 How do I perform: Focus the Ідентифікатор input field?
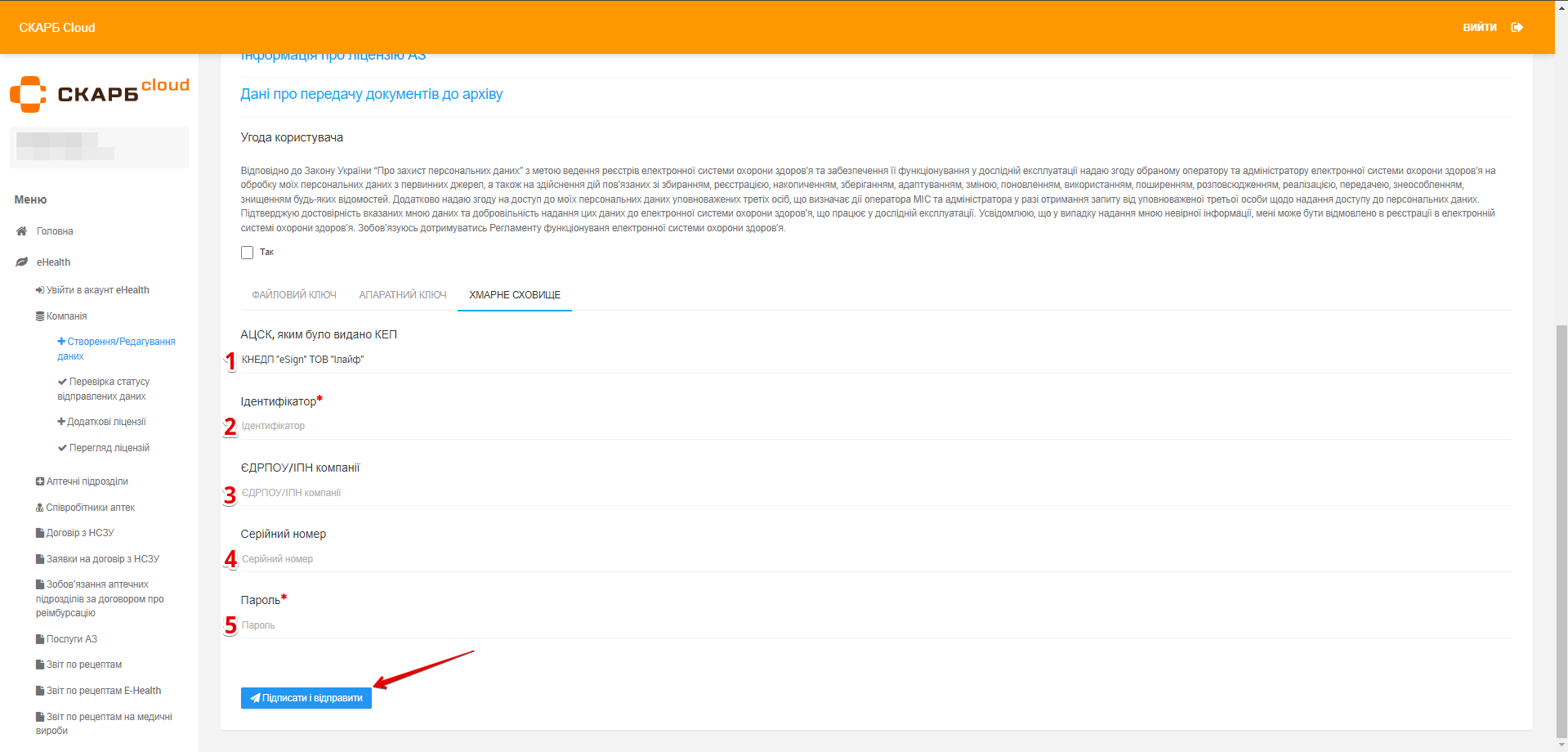click(x=874, y=426)
